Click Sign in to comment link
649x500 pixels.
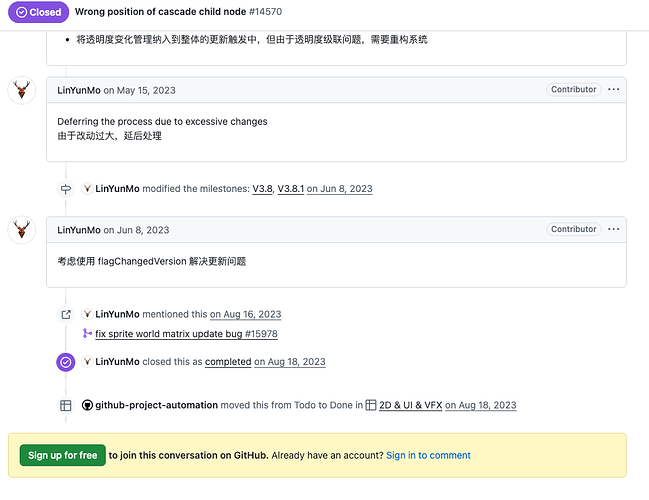pyautogui.click(x=428, y=455)
